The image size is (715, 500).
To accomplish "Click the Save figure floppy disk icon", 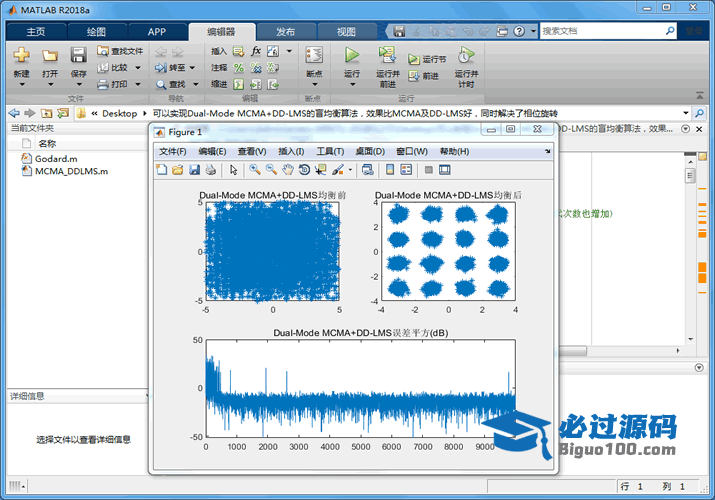I will [x=194, y=170].
